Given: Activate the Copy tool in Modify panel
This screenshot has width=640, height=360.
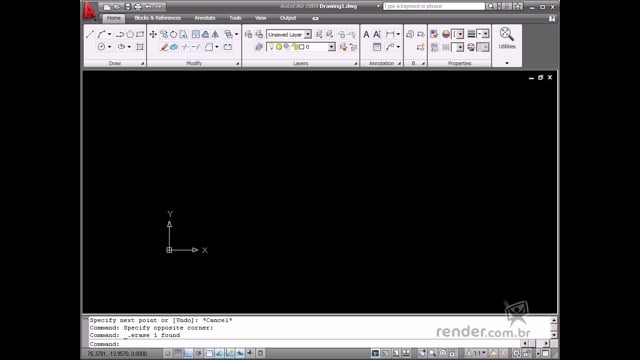Looking at the screenshot, I should 164,34.
